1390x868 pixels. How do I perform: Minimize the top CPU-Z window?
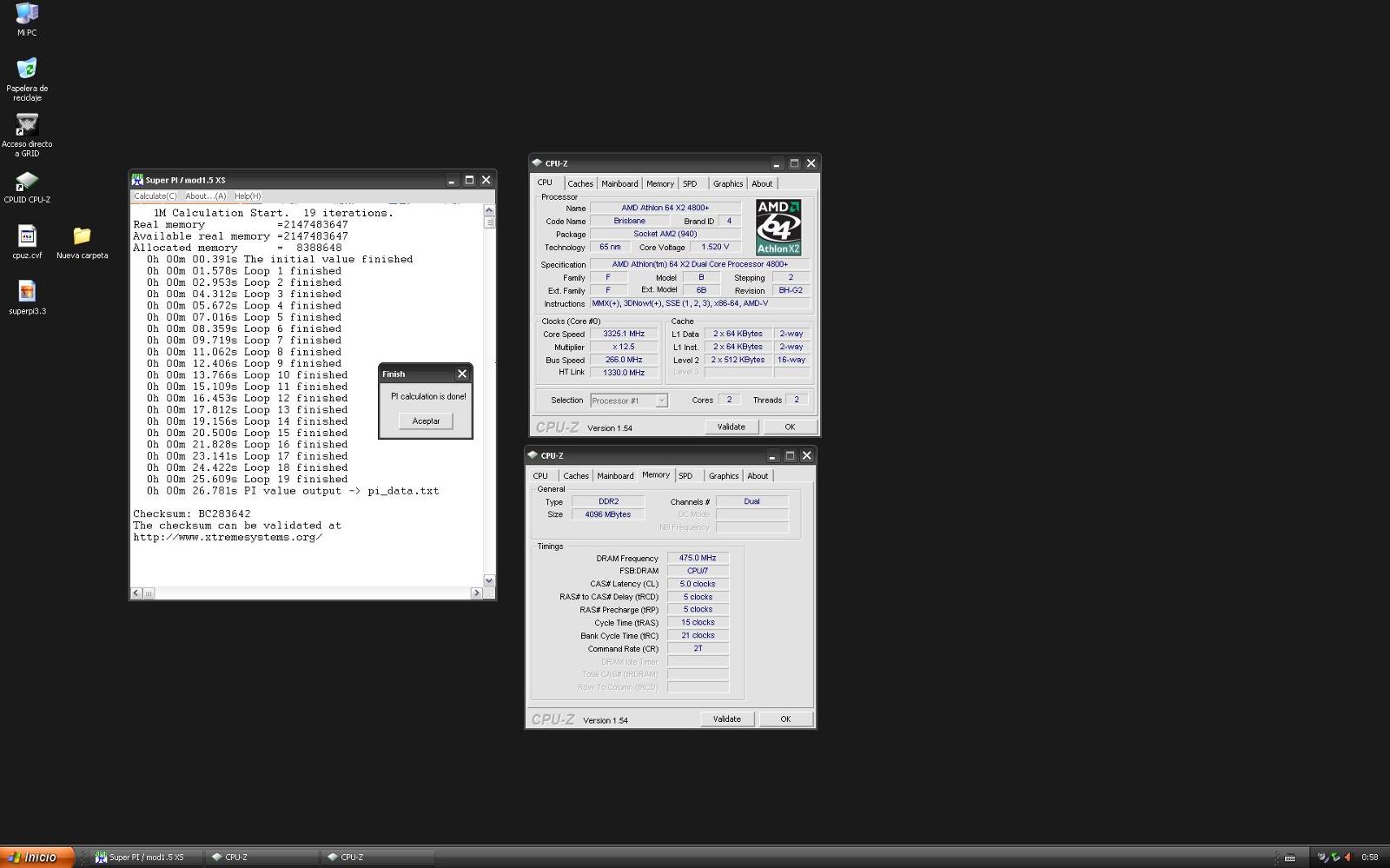(x=777, y=163)
